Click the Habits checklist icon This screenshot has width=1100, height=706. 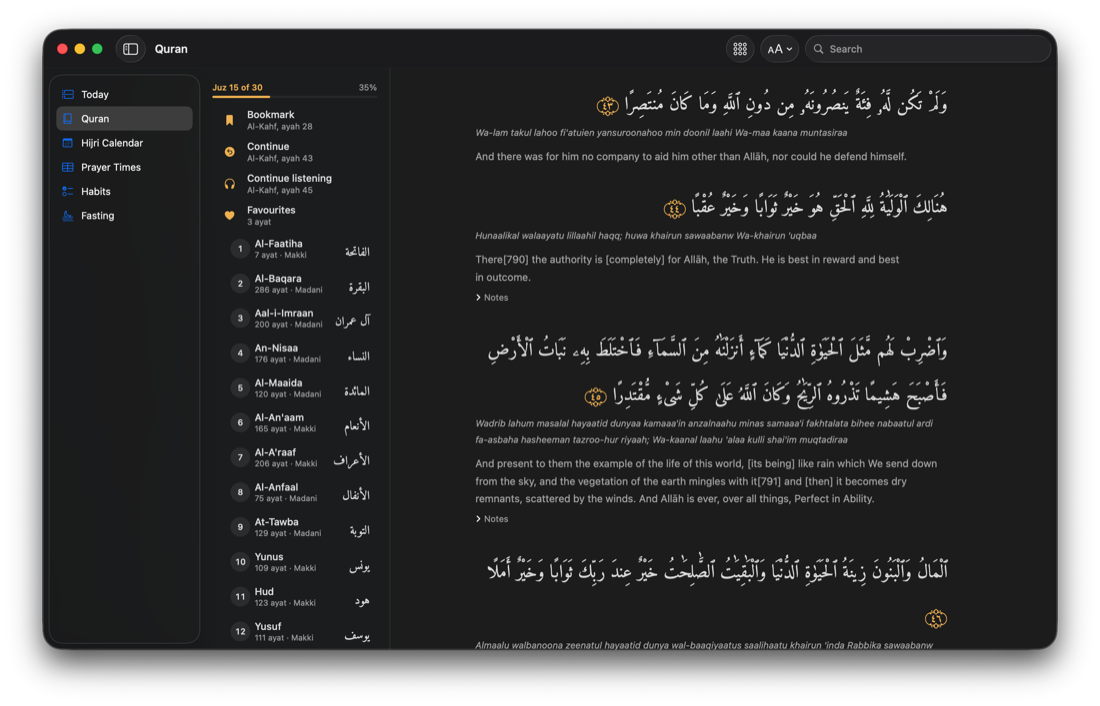pyautogui.click(x=68, y=191)
